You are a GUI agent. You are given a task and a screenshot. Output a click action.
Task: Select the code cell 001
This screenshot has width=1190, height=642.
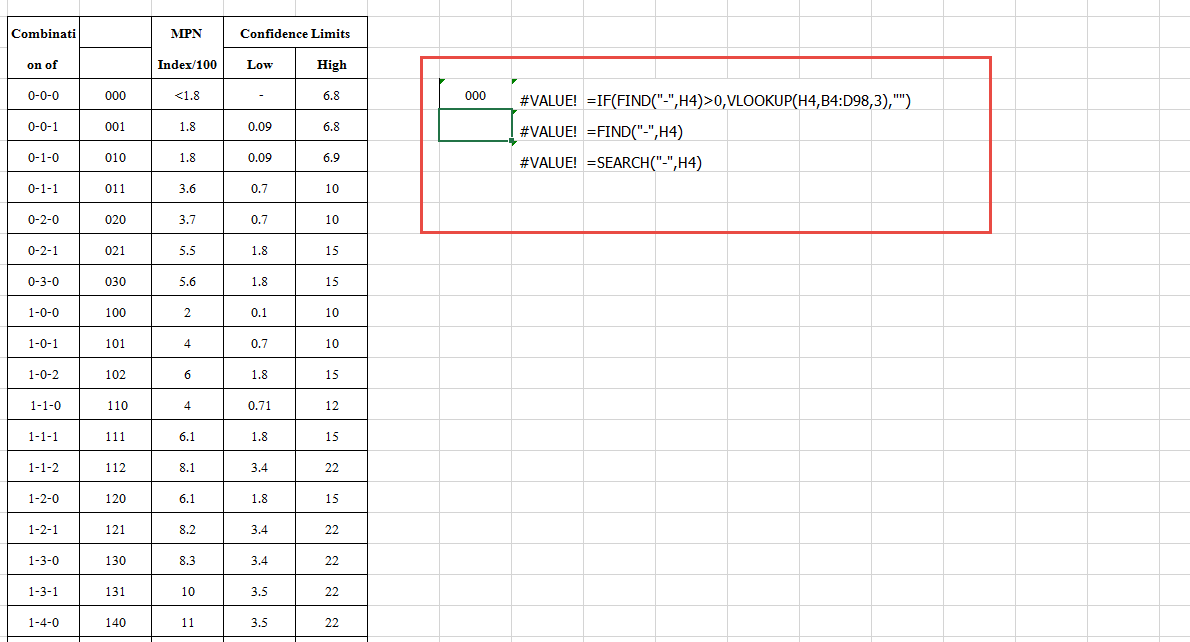(x=115, y=127)
